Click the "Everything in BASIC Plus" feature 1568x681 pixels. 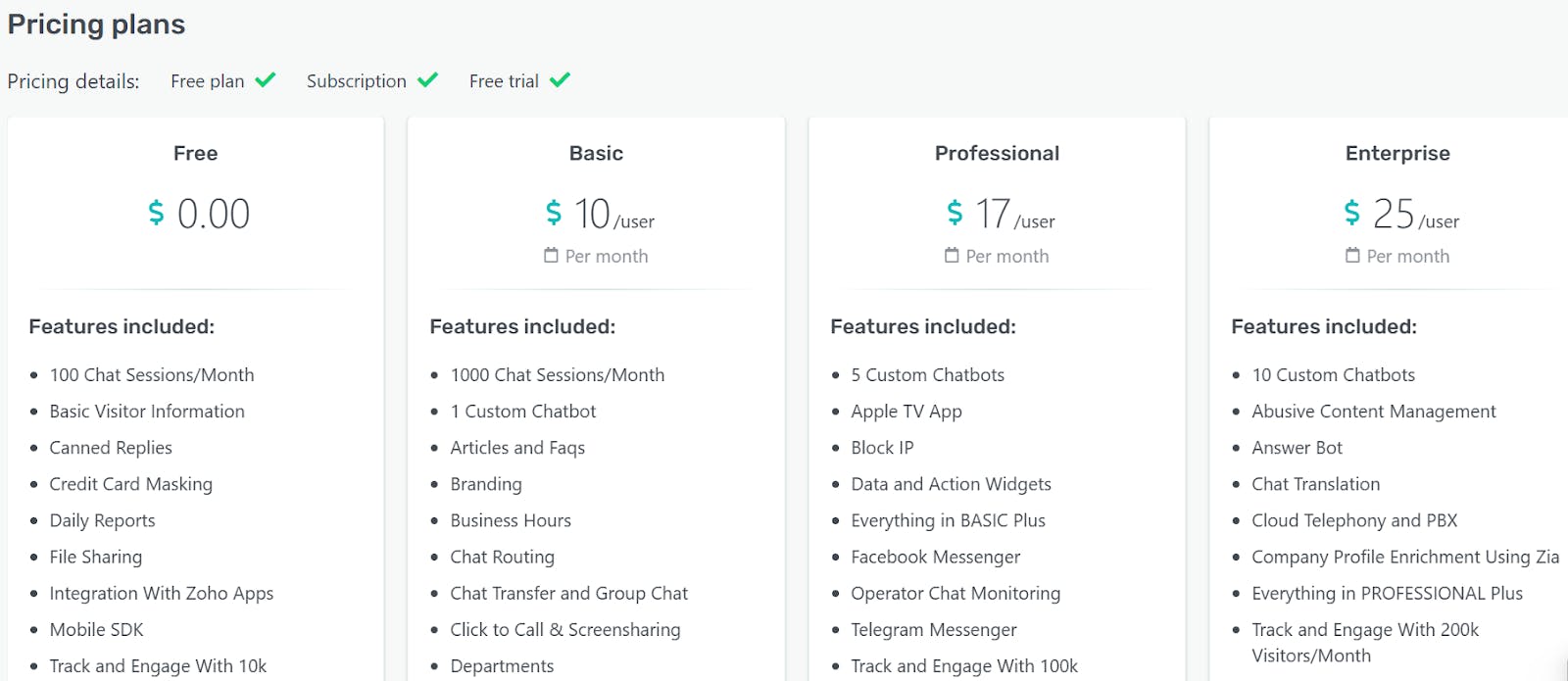click(x=948, y=520)
